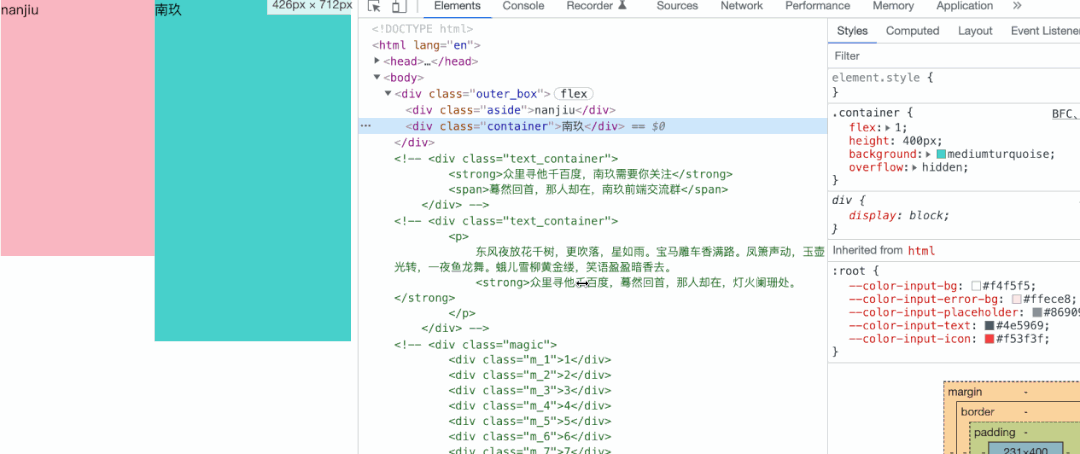Image resolution: width=1080 pixels, height=454 pixels.
Task: Open the input-placeholder color swatch
Action: coord(1037,312)
